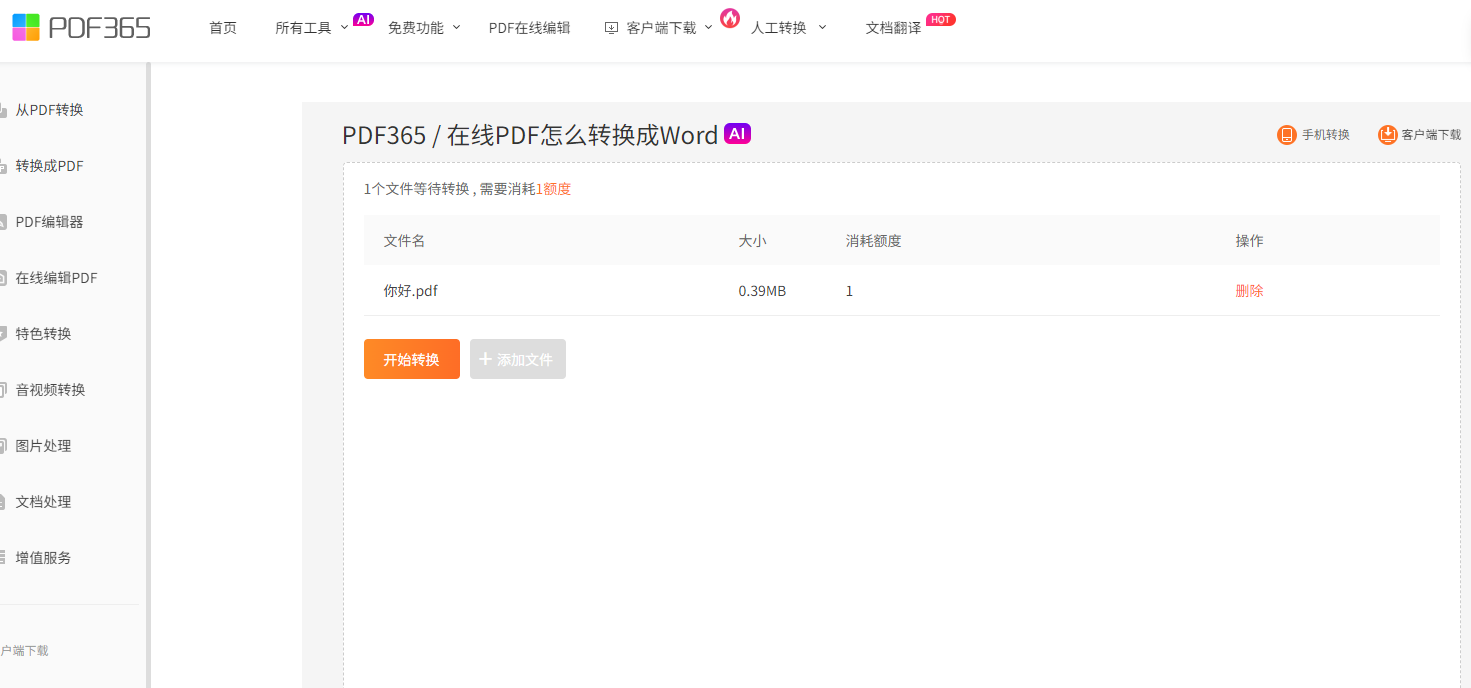This screenshot has height=688, width=1471.
Task: Choose 音视频转换 from the sidebar
Action: click(x=50, y=390)
